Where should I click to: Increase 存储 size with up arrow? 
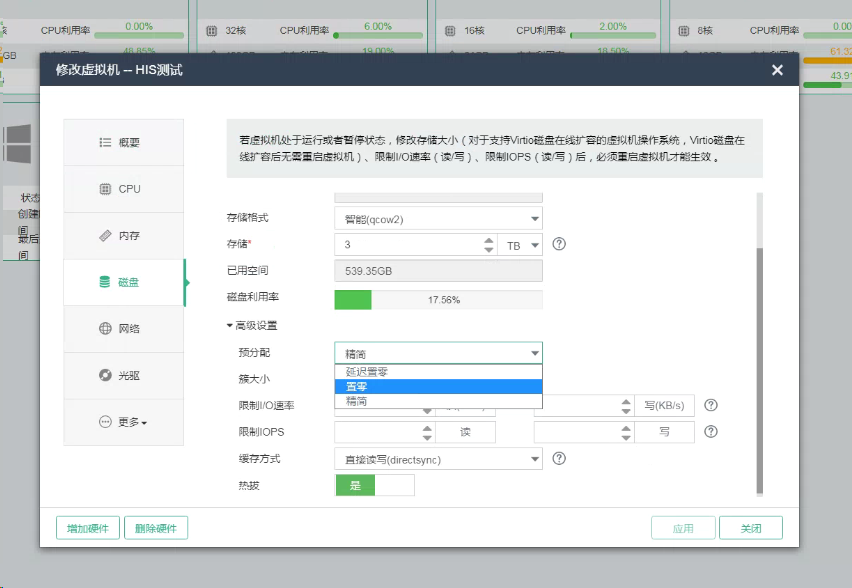(x=488, y=240)
